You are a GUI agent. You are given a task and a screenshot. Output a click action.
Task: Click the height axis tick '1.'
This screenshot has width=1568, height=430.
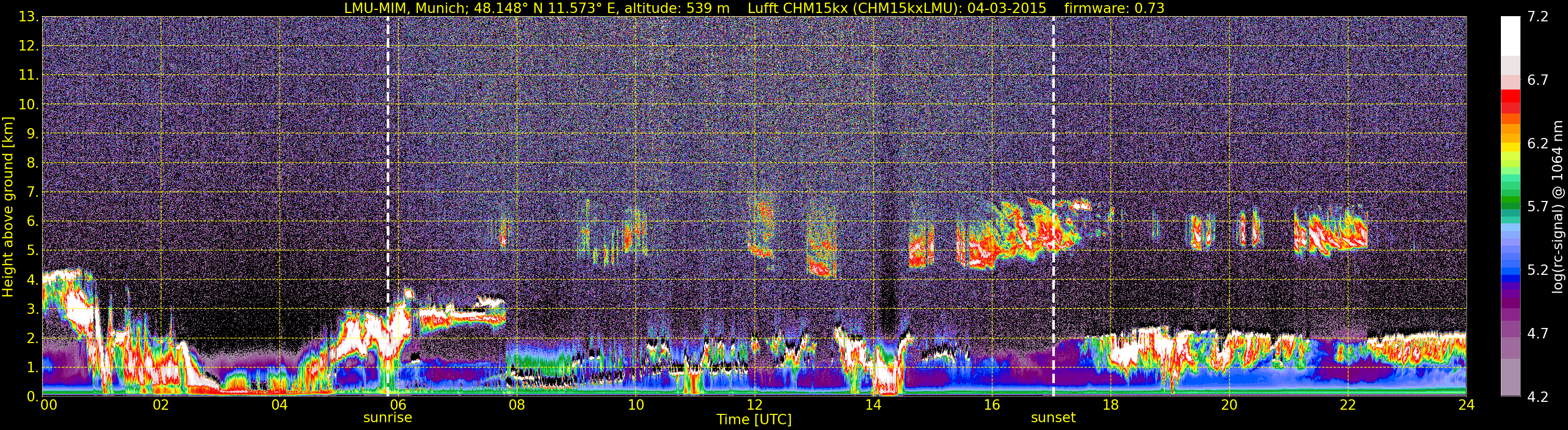tap(32, 368)
